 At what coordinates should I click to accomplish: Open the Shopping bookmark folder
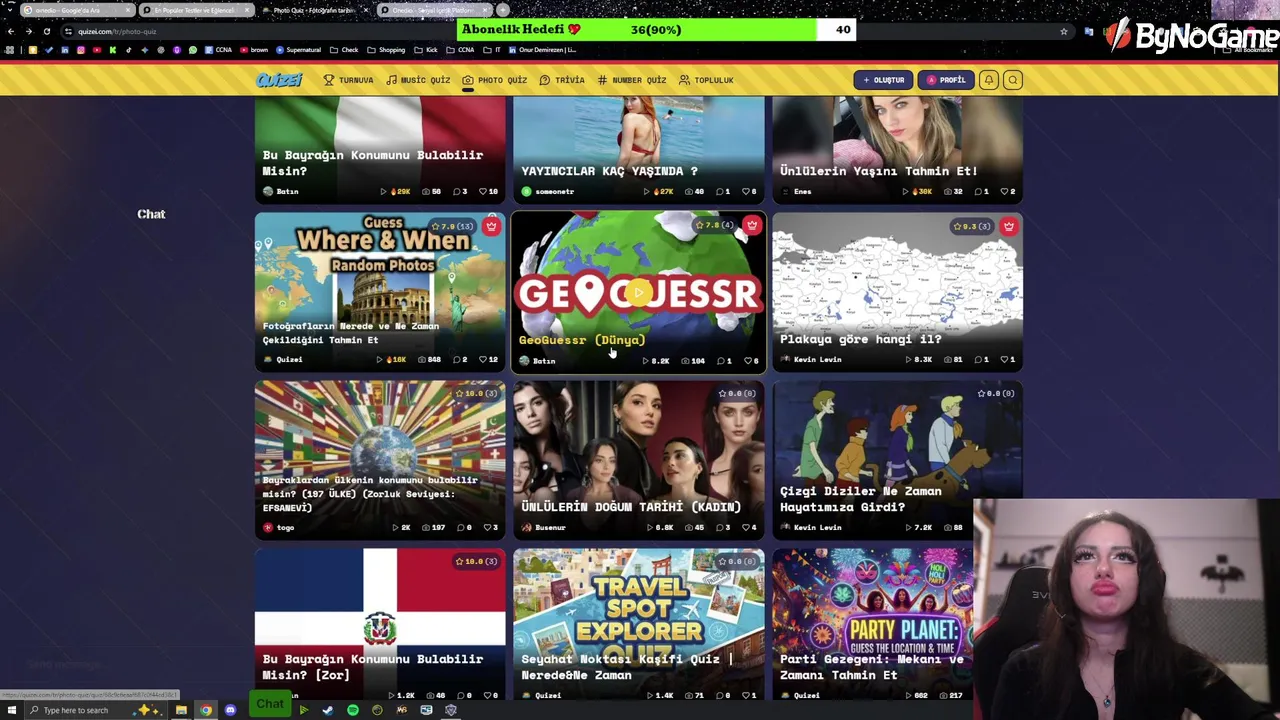(387, 50)
